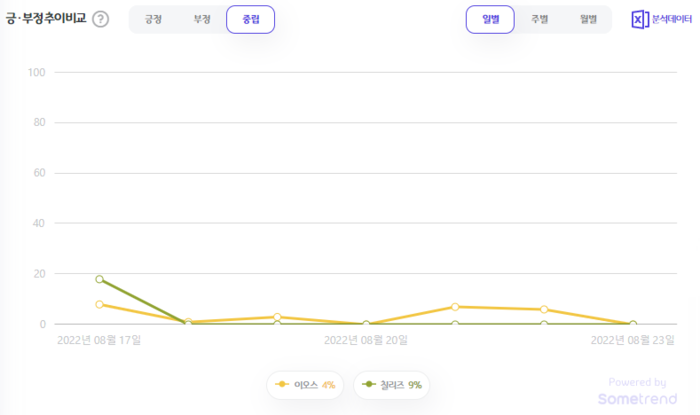The height and width of the screenshot is (415, 700).
Task: Switch to 월별 monthly view
Action: pyautogui.click(x=588, y=19)
